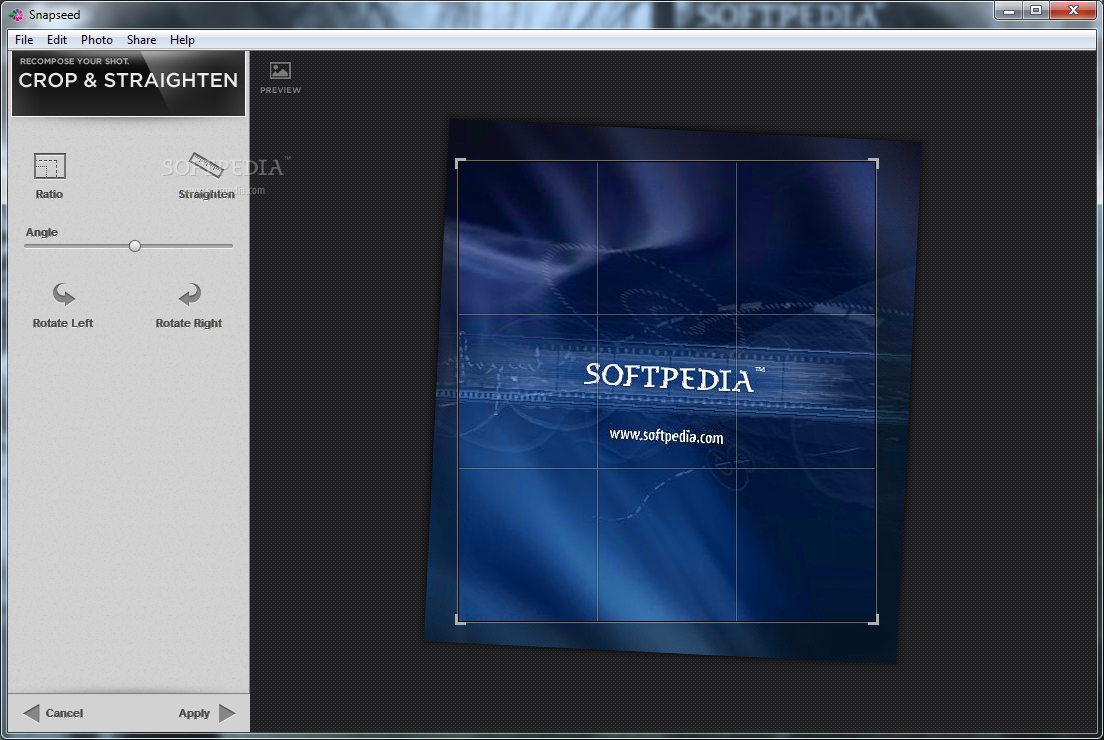Viewport: 1104px width, 740px height.
Task: Click the Angle label text
Action: pos(42,232)
